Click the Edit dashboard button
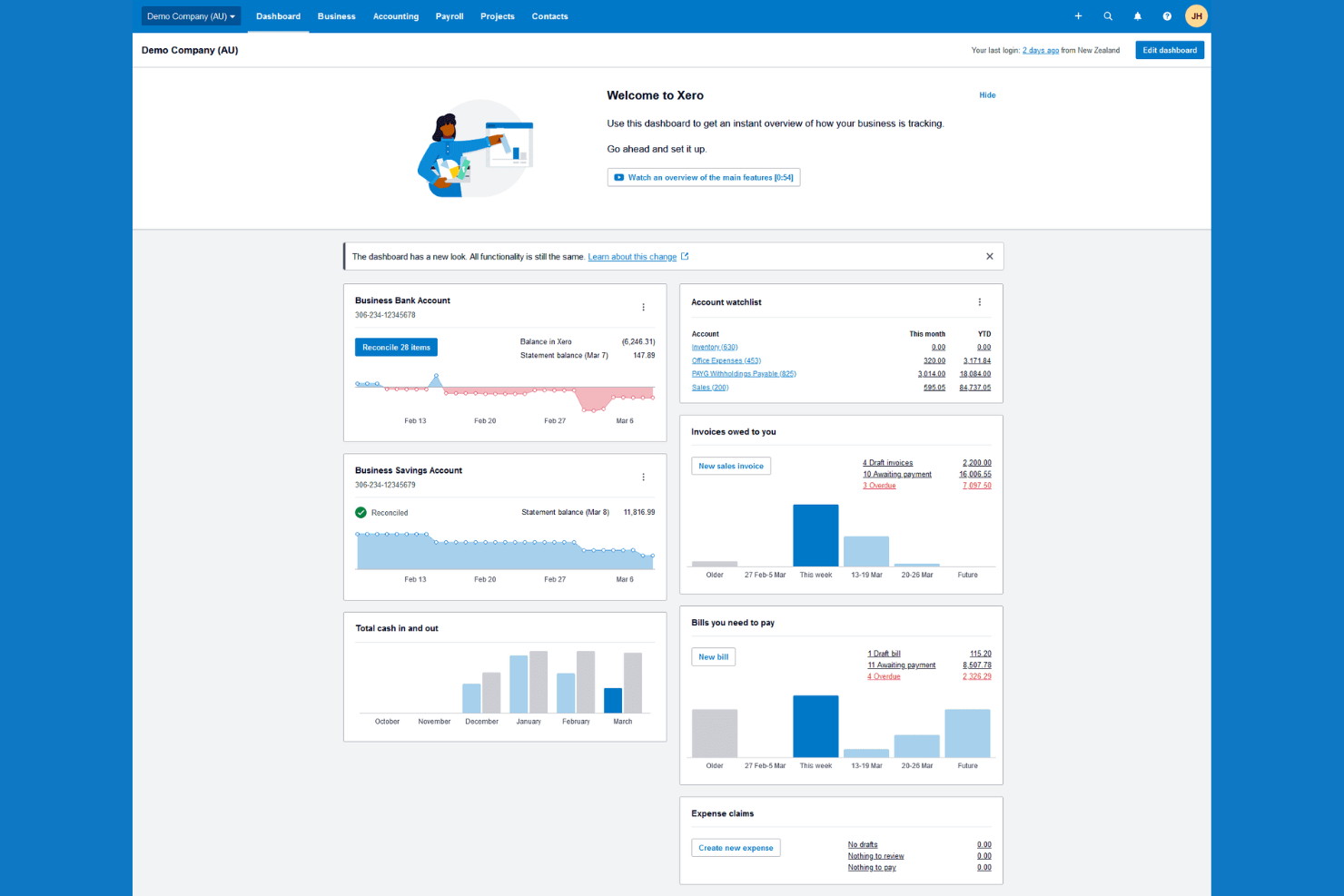The width and height of the screenshot is (1344, 896). click(x=1170, y=50)
